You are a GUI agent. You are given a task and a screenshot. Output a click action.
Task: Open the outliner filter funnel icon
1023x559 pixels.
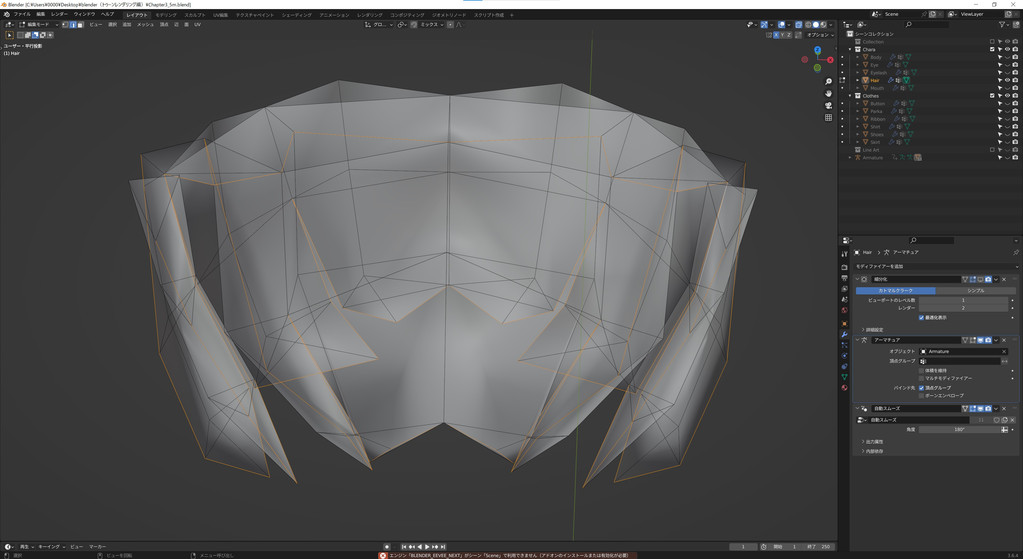[x=1003, y=24]
